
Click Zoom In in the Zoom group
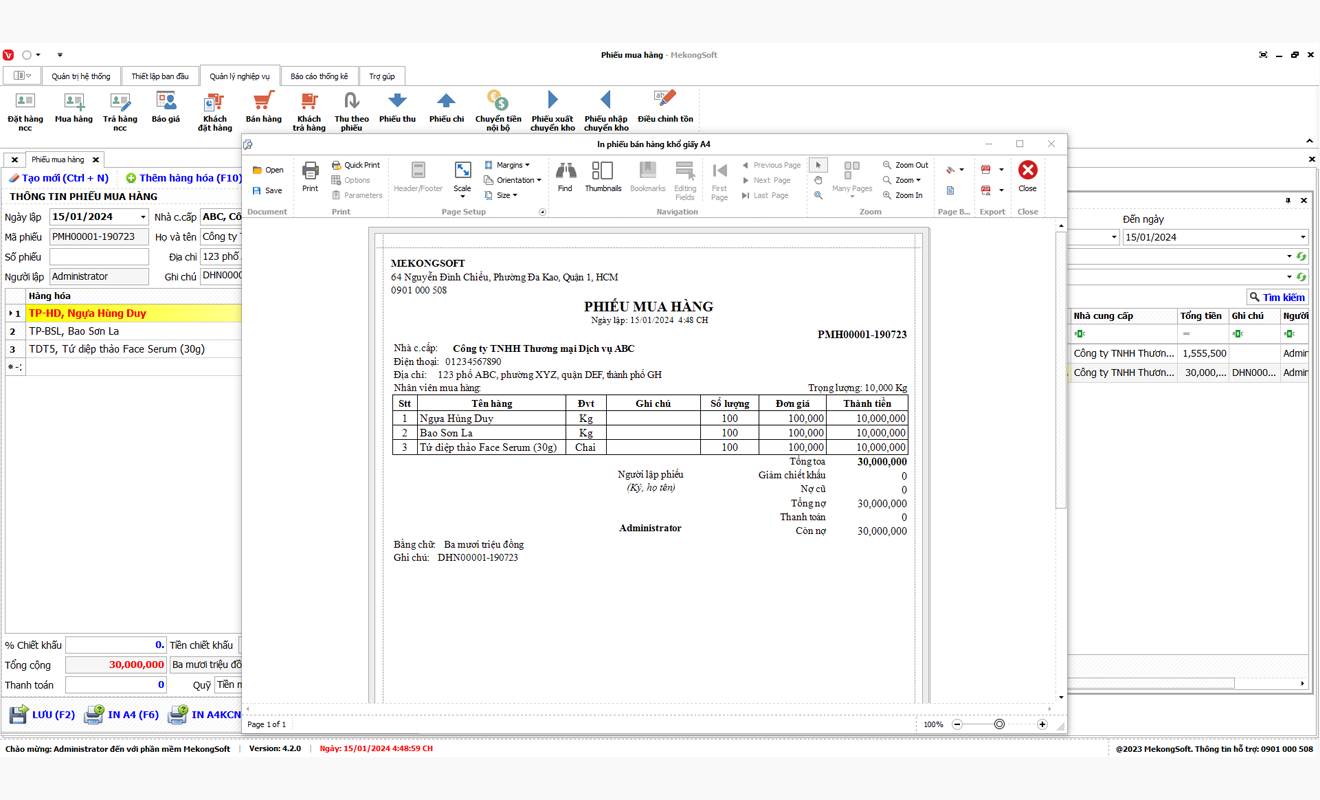903,195
